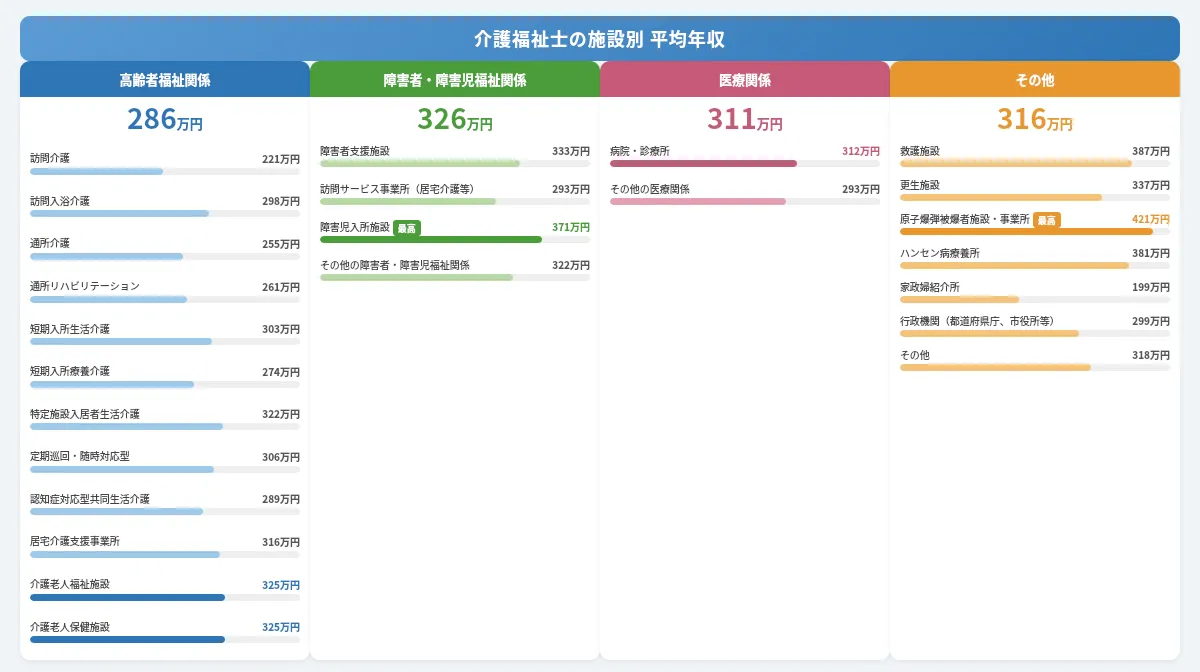Click the 認知症対応型共同生活介護 label
The image size is (1200, 672).
coord(90,499)
